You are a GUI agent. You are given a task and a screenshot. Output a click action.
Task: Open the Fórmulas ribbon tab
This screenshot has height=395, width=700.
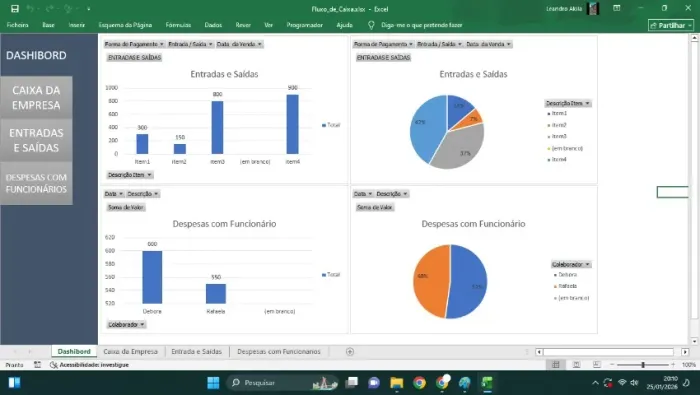click(178, 25)
